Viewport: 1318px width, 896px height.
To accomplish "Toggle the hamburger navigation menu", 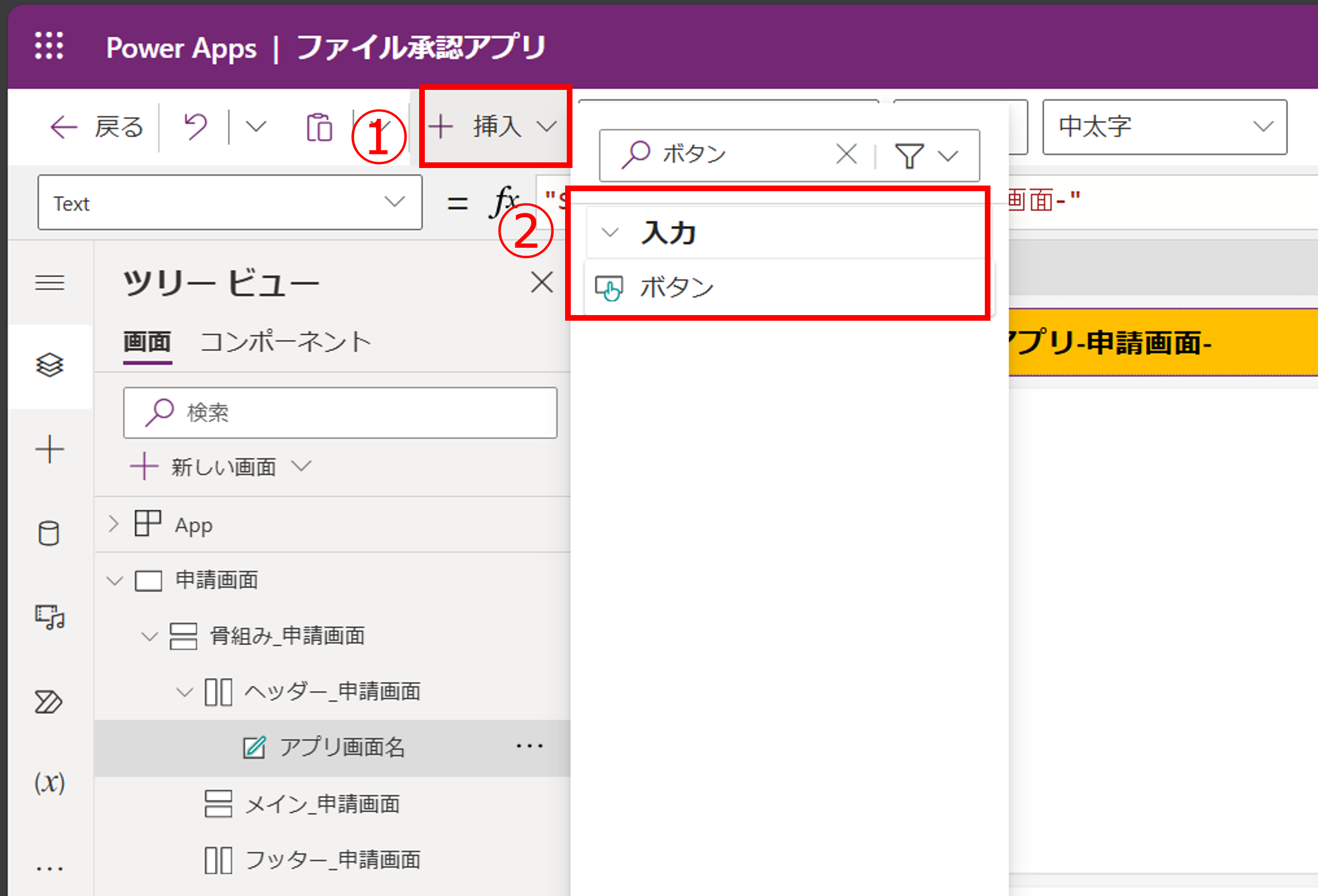I will click(x=50, y=282).
